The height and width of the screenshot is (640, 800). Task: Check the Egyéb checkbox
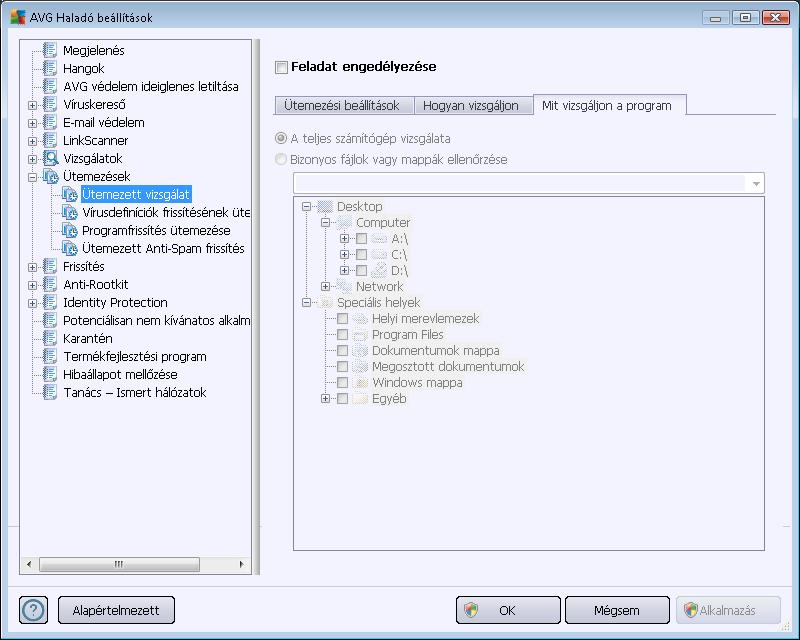342,399
